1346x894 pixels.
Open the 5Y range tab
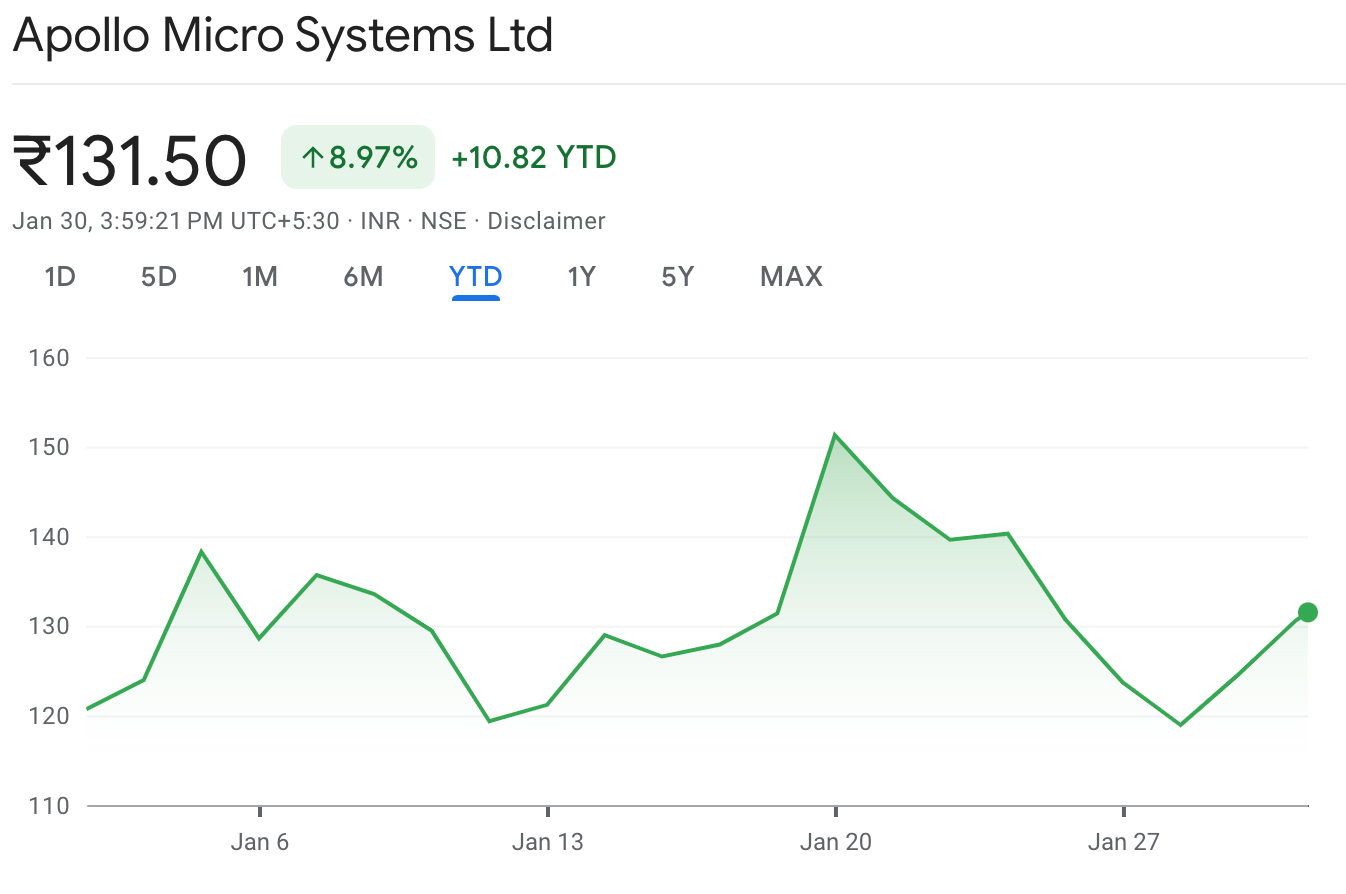(677, 277)
